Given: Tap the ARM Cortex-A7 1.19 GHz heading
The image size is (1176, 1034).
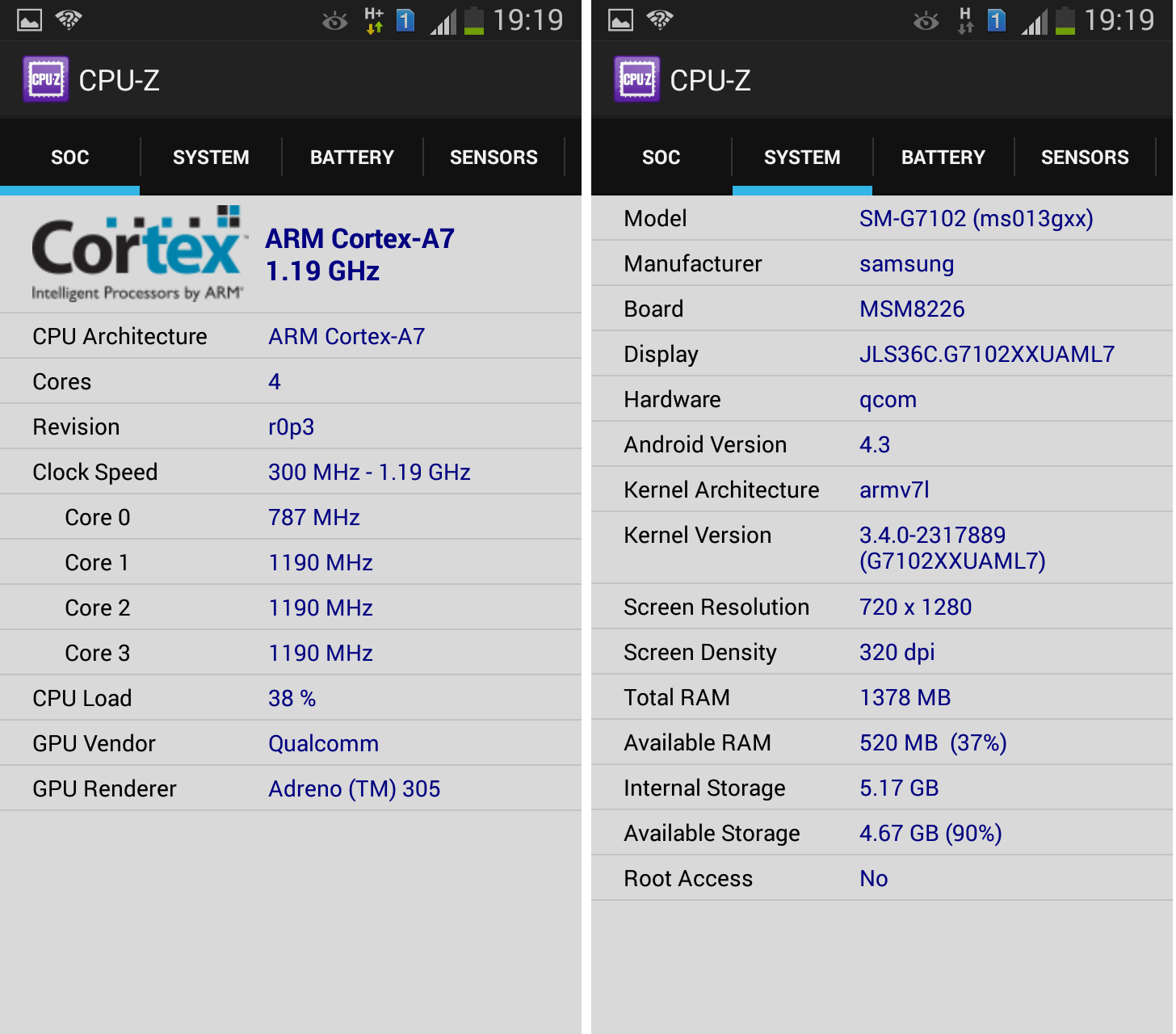Looking at the screenshot, I should click(x=360, y=254).
